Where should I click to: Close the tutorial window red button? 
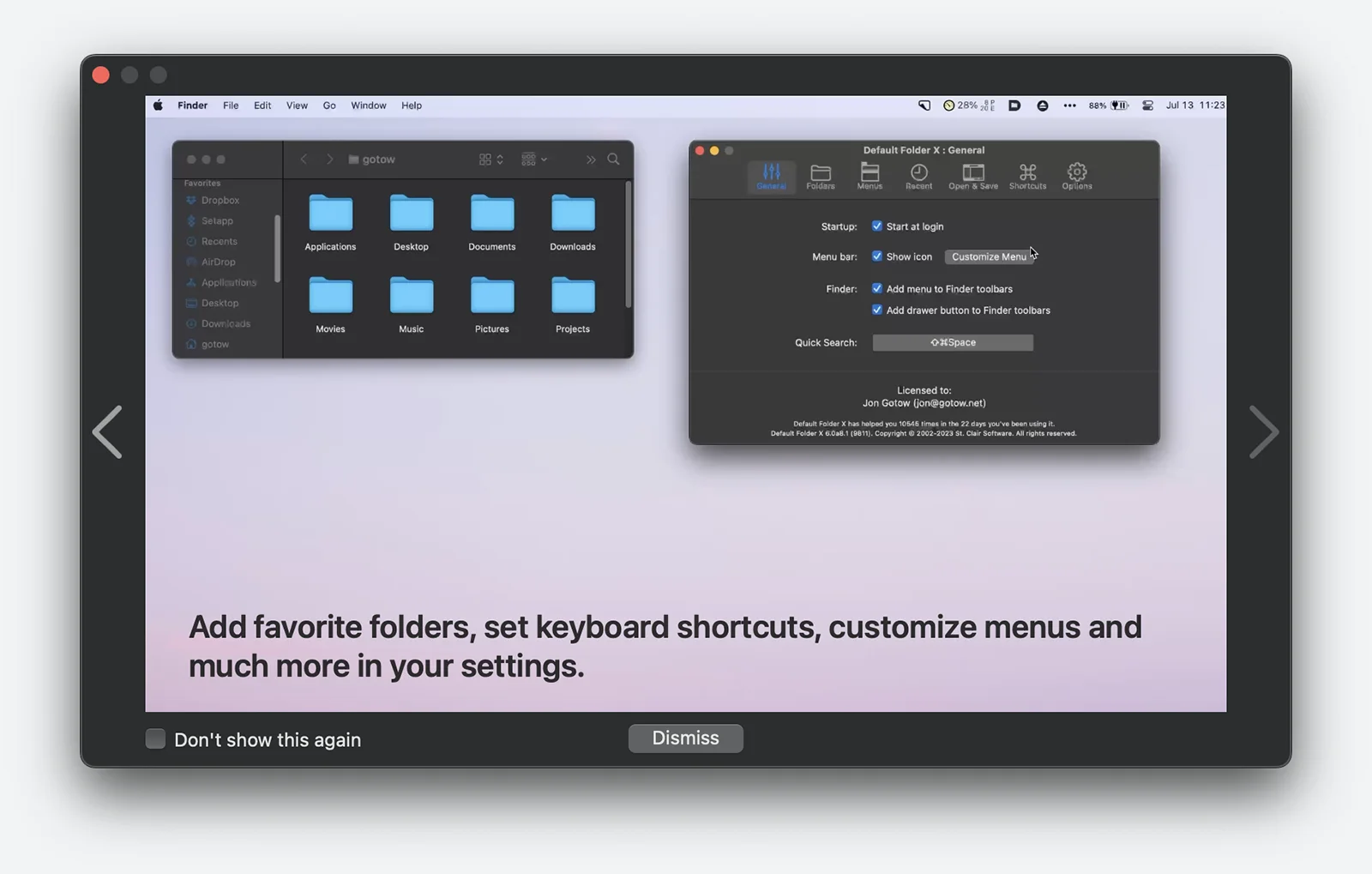(x=100, y=75)
